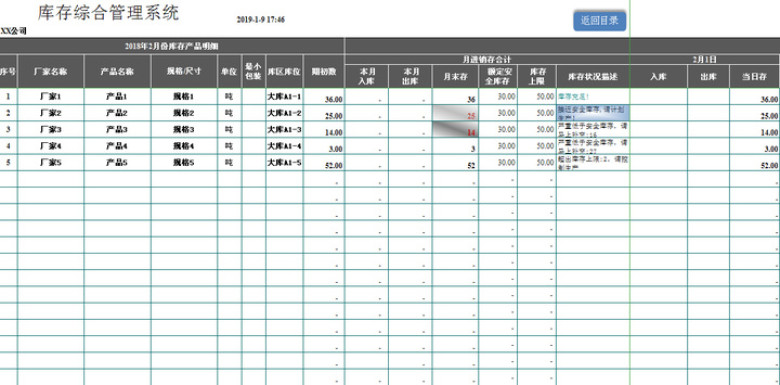Select 期初数 value 36.00 for 厂家1
This screenshot has width=780, height=385.
pos(324,96)
